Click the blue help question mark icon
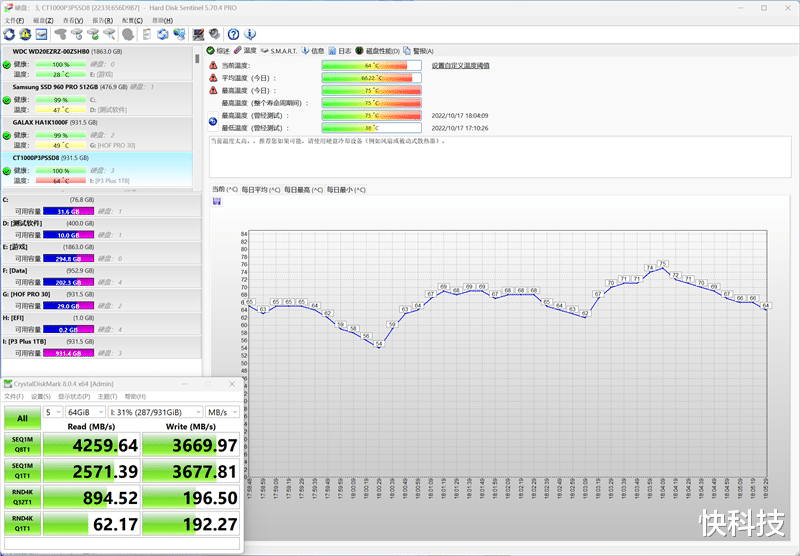Screen dimensions: 800x556 tap(233, 34)
